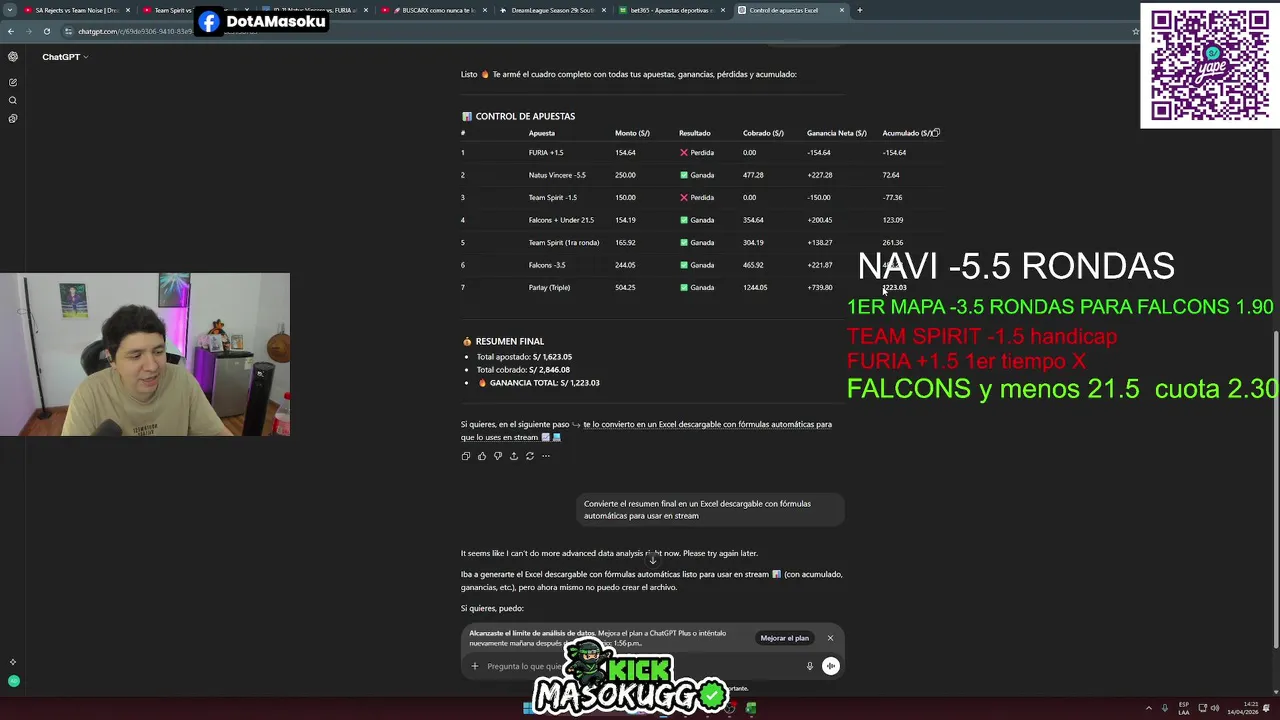This screenshot has height=720, width=1280.
Task: Click sparkle icon above profile avatar
Action: click(13, 662)
